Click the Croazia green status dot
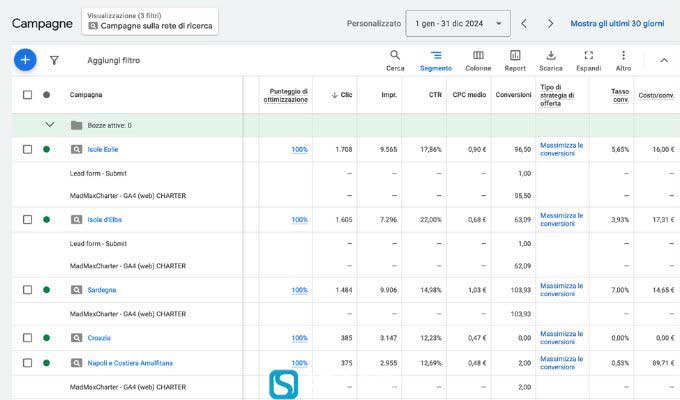The width and height of the screenshot is (680, 400). pos(46,338)
